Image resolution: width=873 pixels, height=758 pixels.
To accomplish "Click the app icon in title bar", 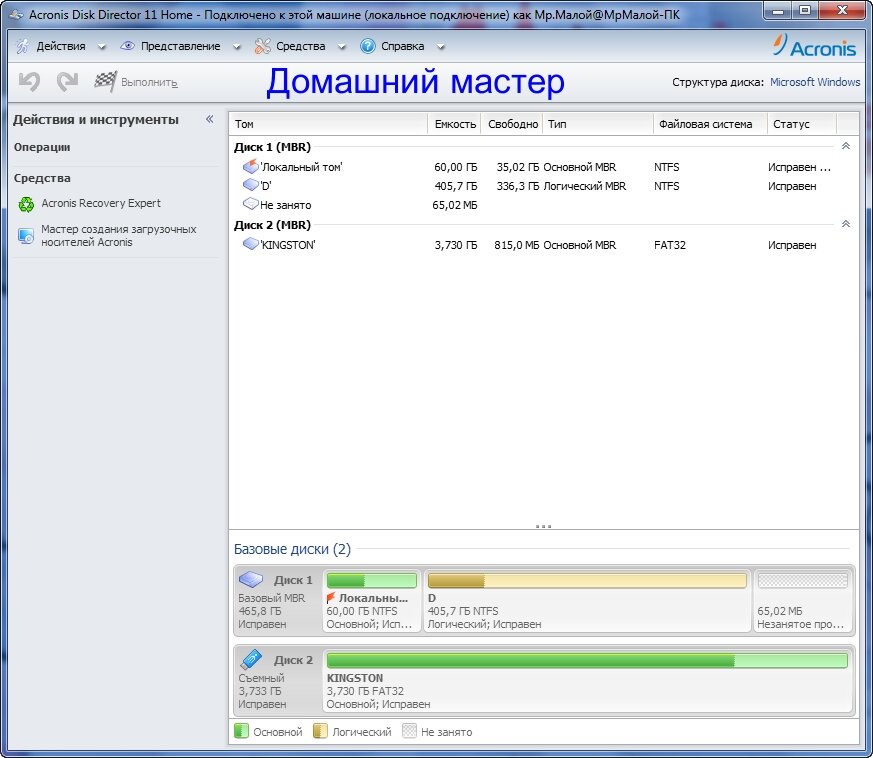I will (x=16, y=14).
